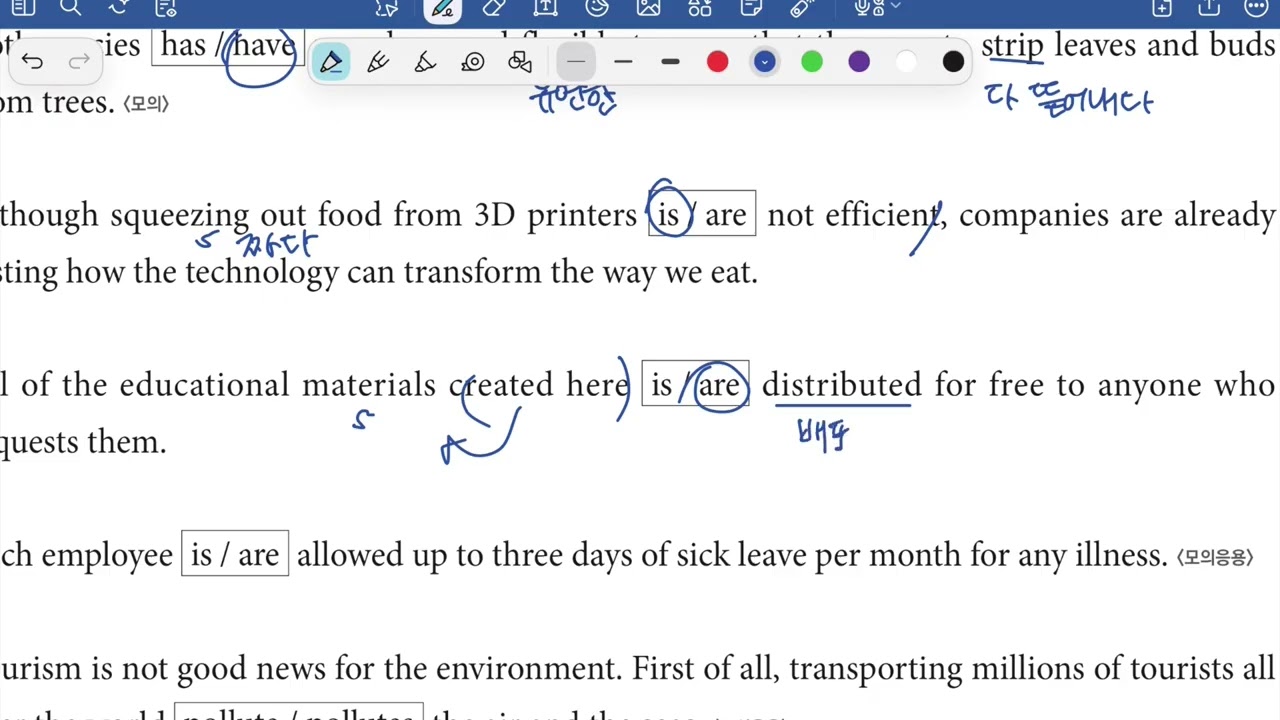Choose the ballpoint pen style

(331, 62)
